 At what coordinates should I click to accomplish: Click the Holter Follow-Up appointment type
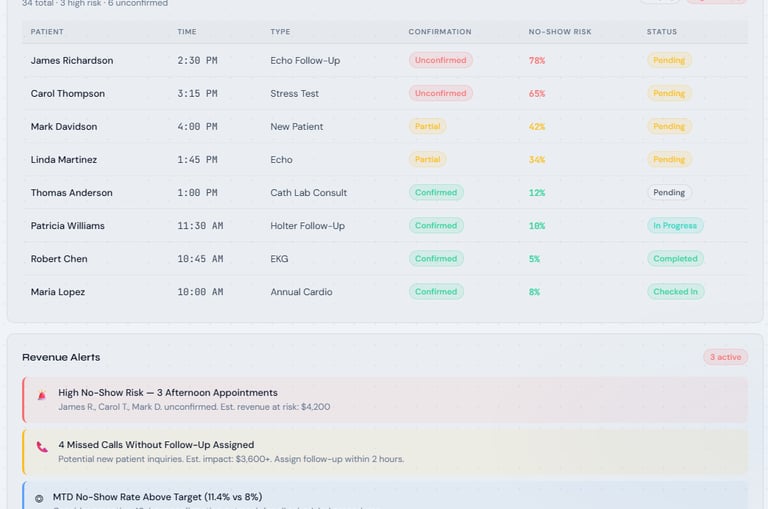point(308,226)
